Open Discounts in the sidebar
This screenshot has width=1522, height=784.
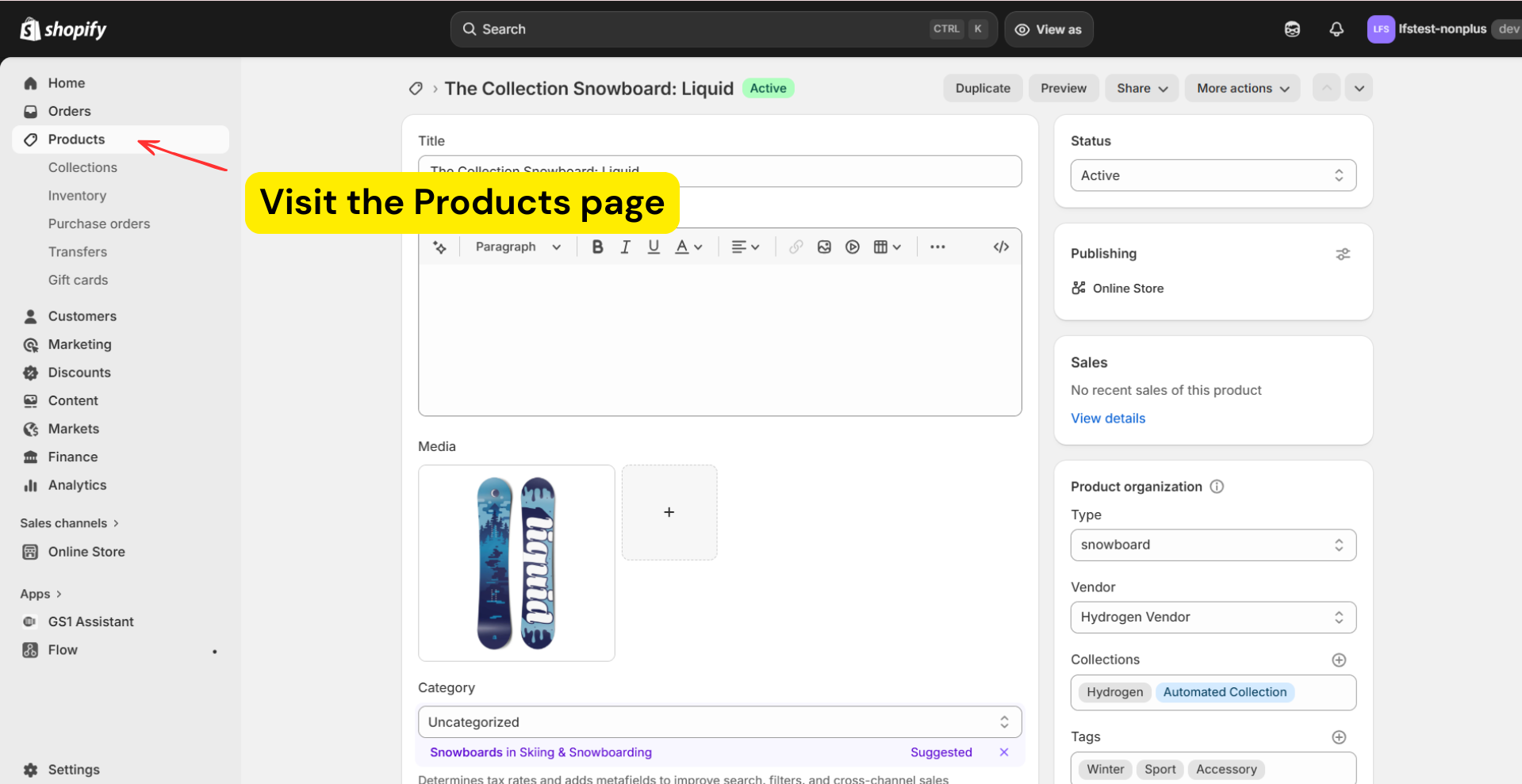(121, 373)
